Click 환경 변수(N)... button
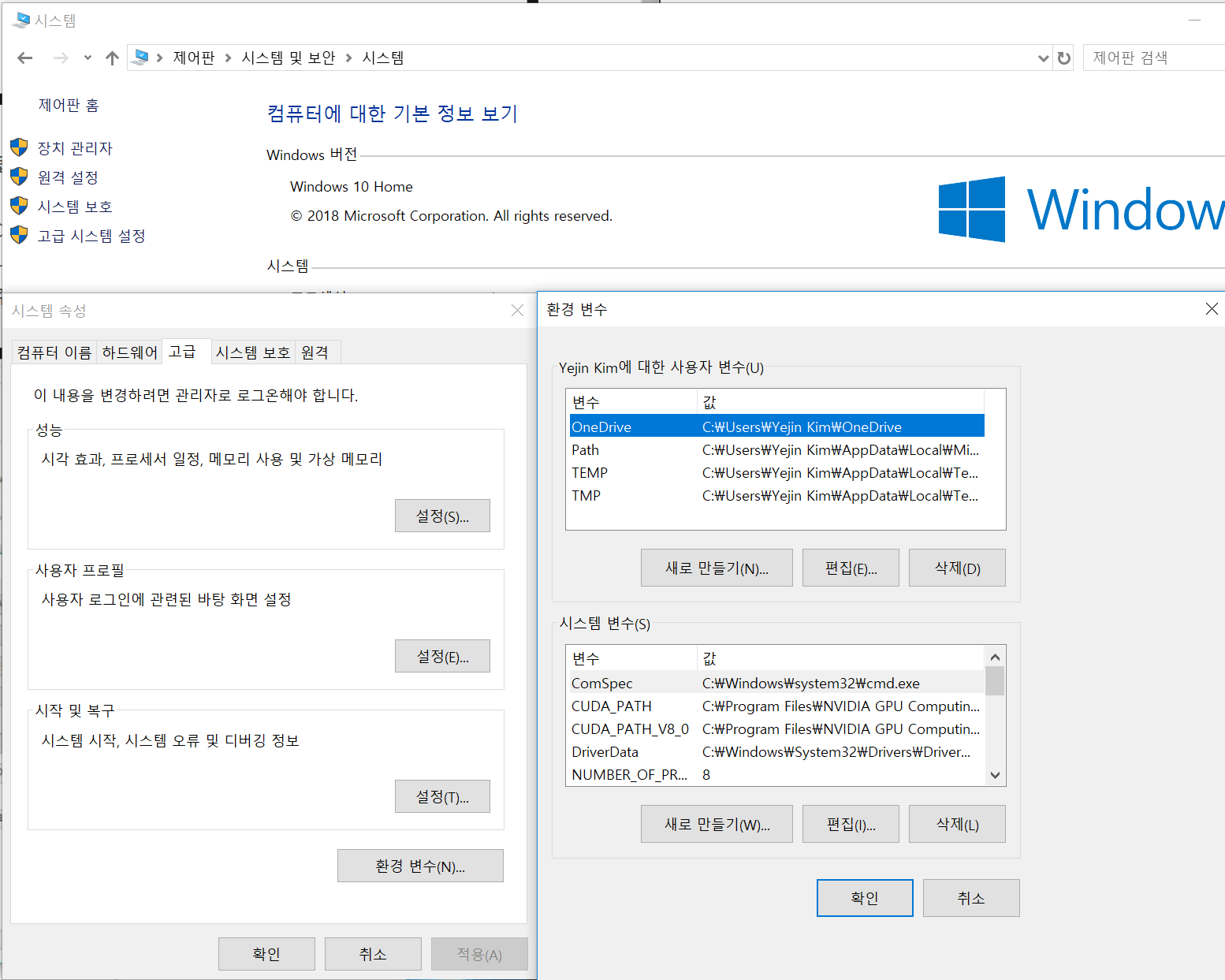This screenshot has height=980, width=1225. 420,866
